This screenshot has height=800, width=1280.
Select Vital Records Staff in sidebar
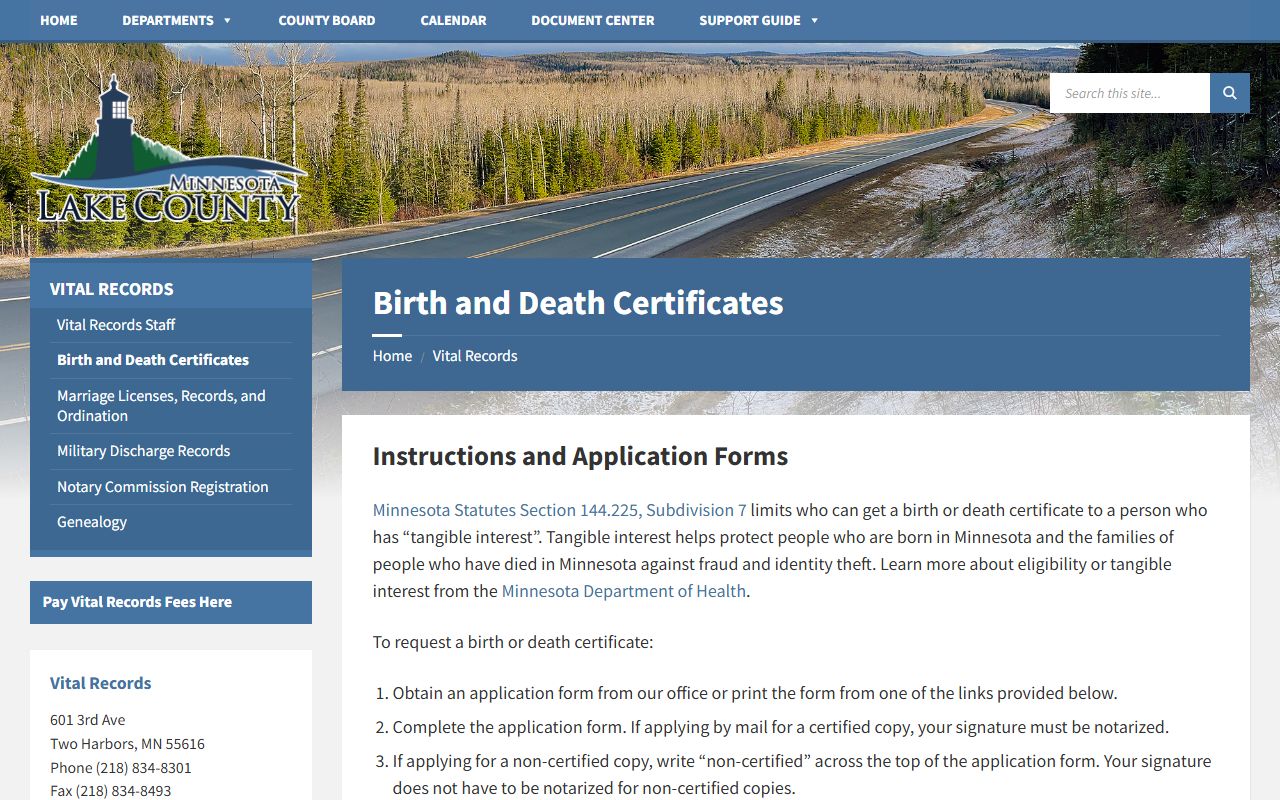point(116,325)
